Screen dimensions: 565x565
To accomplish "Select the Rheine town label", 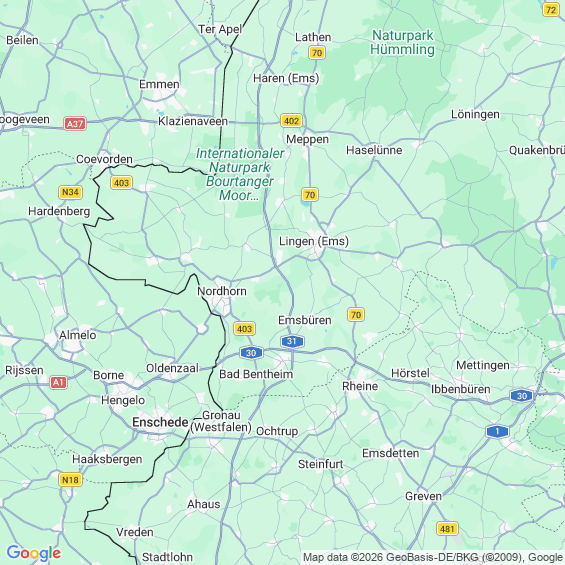I will pyautogui.click(x=360, y=386).
